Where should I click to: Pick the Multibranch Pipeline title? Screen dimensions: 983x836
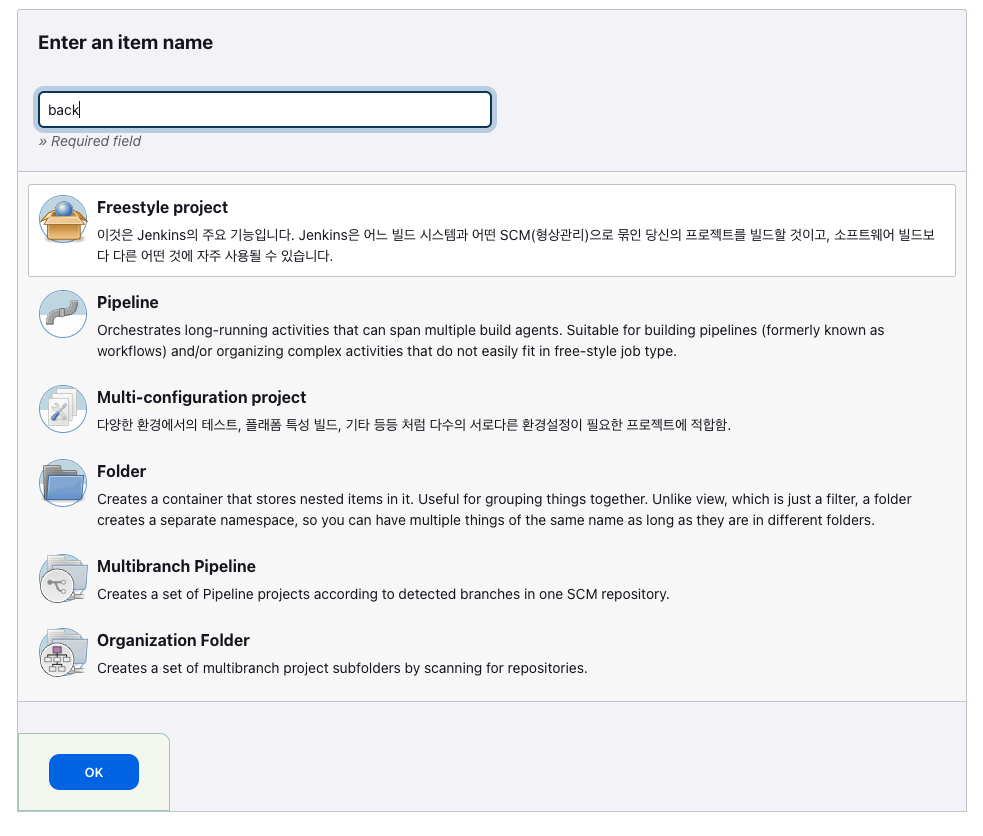[176, 567]
